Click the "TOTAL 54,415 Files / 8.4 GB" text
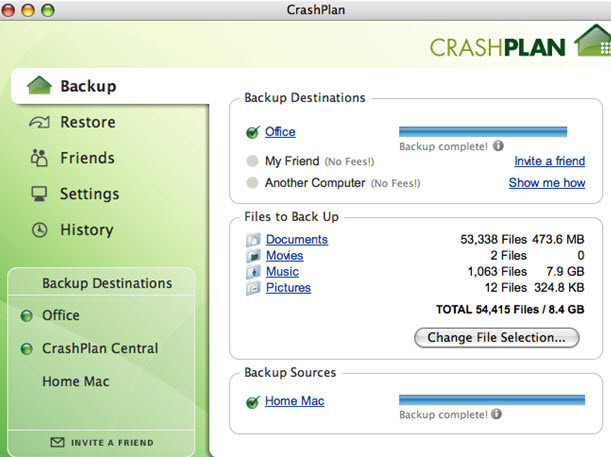The width and height of the screenshot is (611, 457). [x=510, y=310]
